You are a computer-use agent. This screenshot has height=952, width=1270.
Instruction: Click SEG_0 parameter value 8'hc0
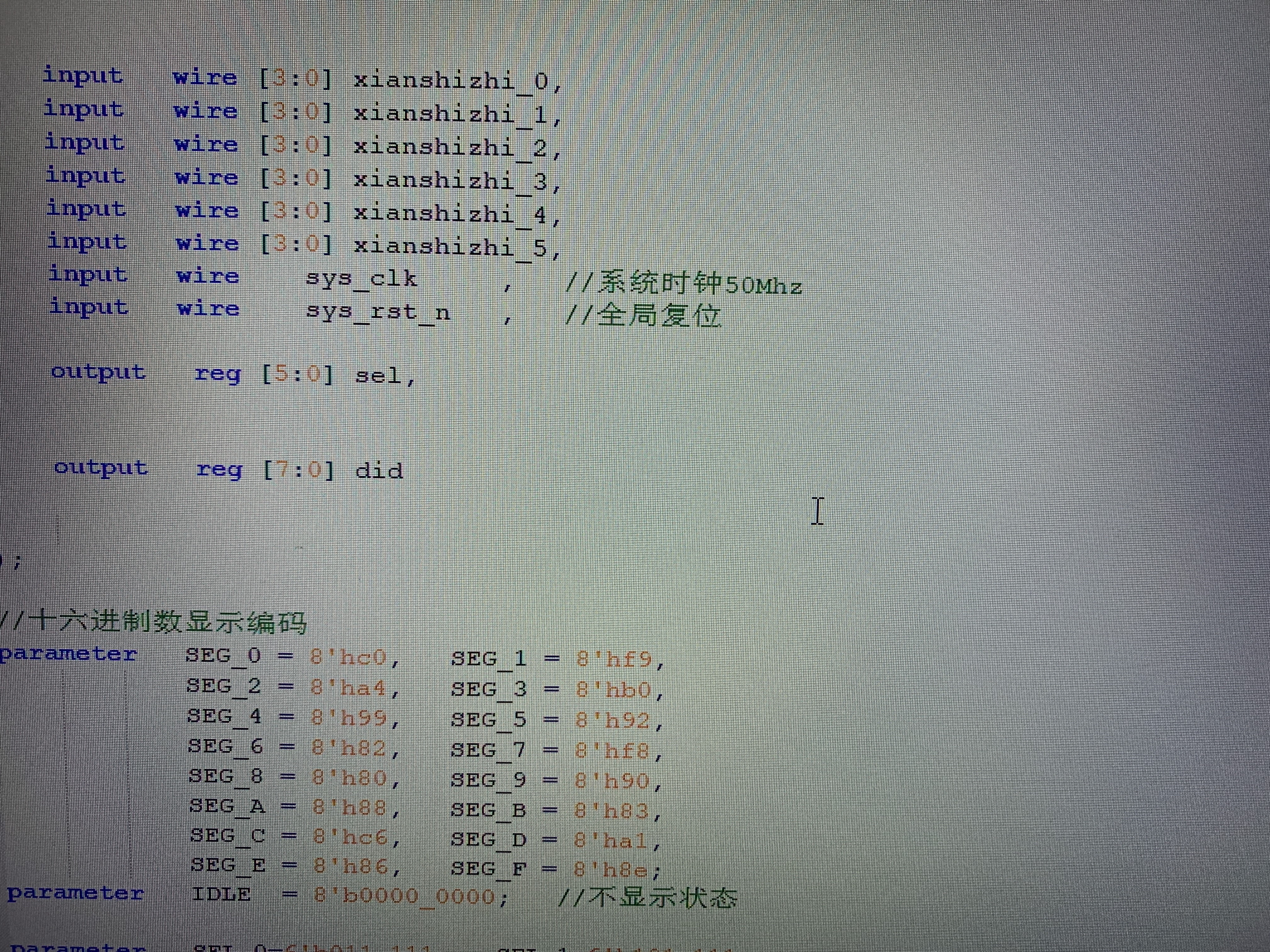[349, 657]
